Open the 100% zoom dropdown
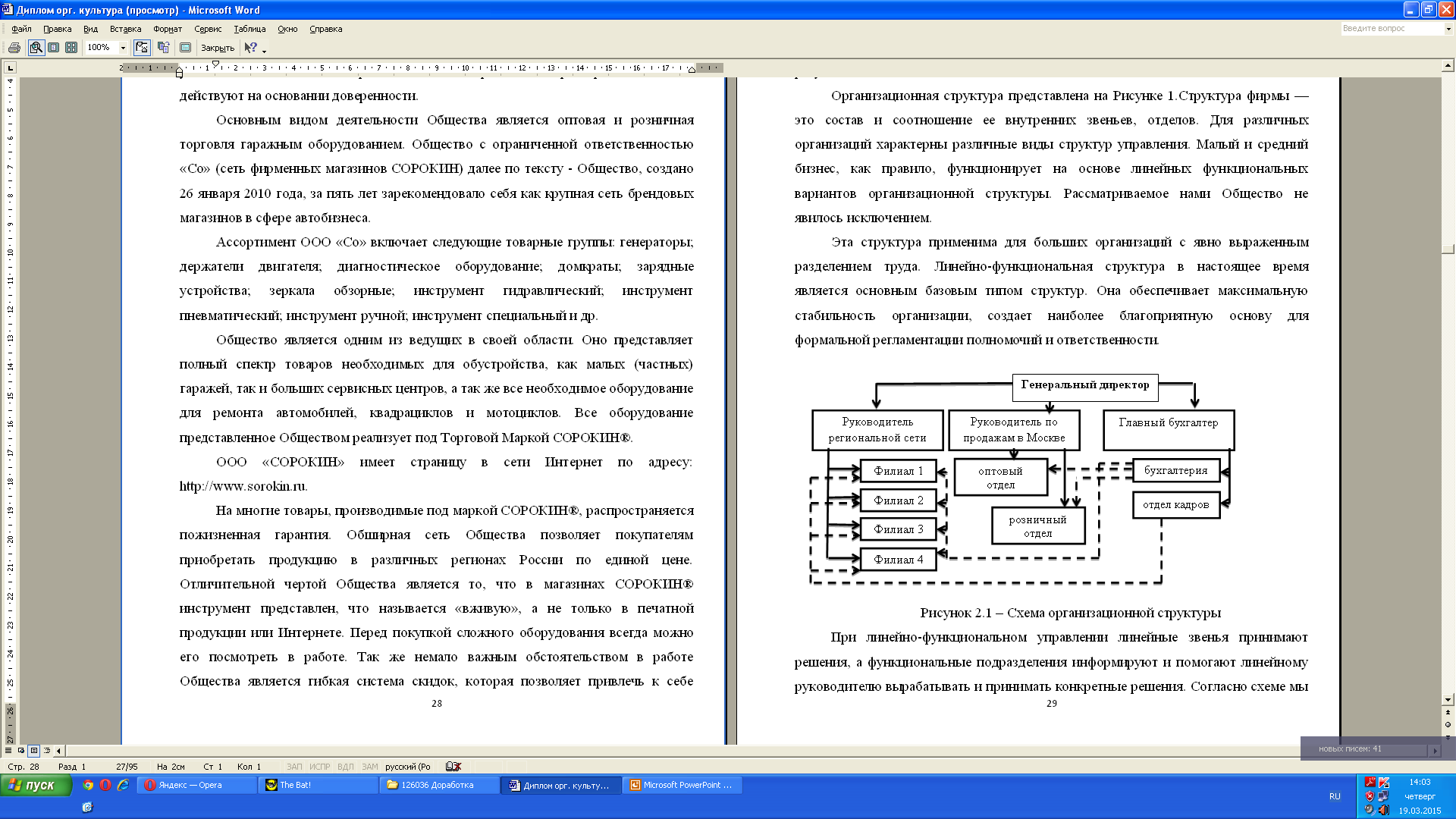1456x819 pixels. 123,48
